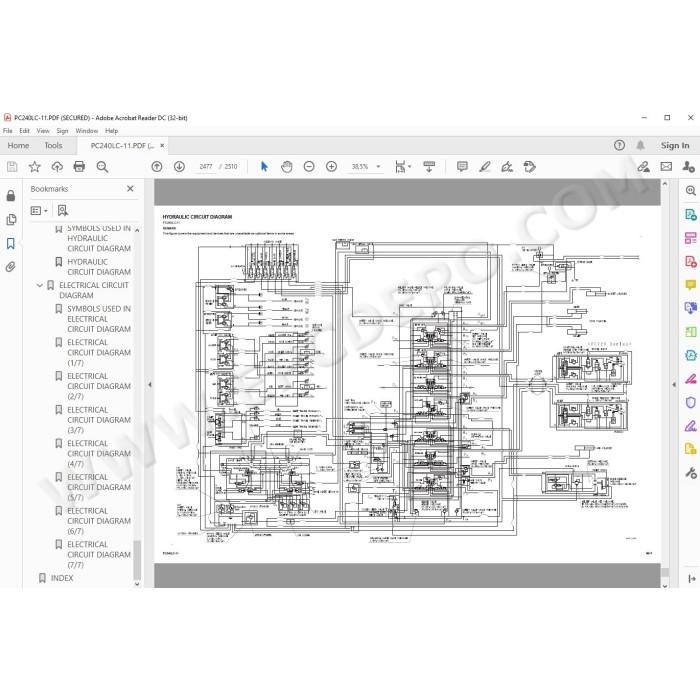The image size is (700, 700).
Task: Click the page number input field
Action: 206,167
